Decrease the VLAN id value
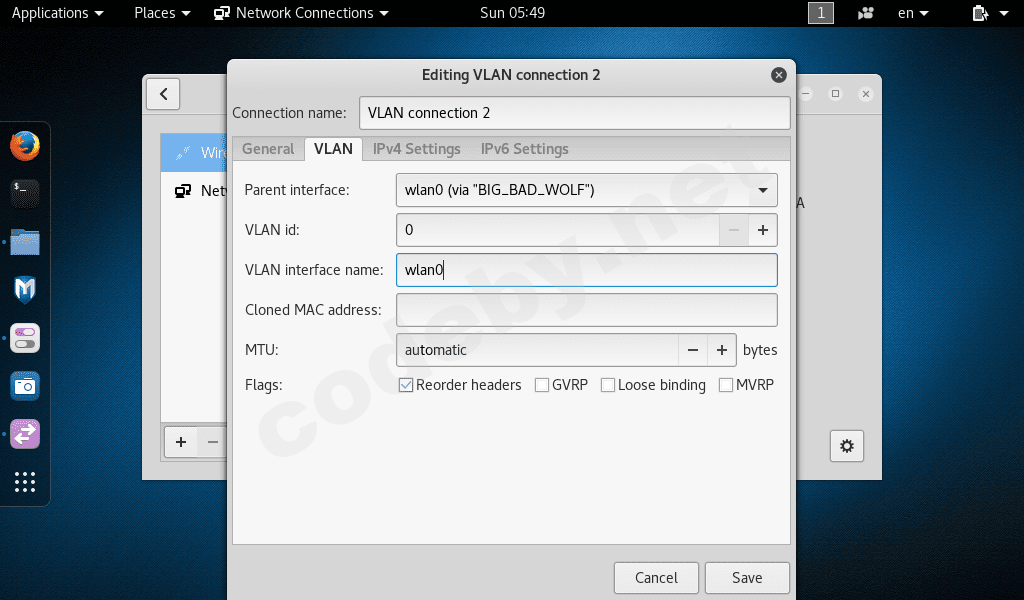Screen dimensions: 1024x600 (734, 230)
